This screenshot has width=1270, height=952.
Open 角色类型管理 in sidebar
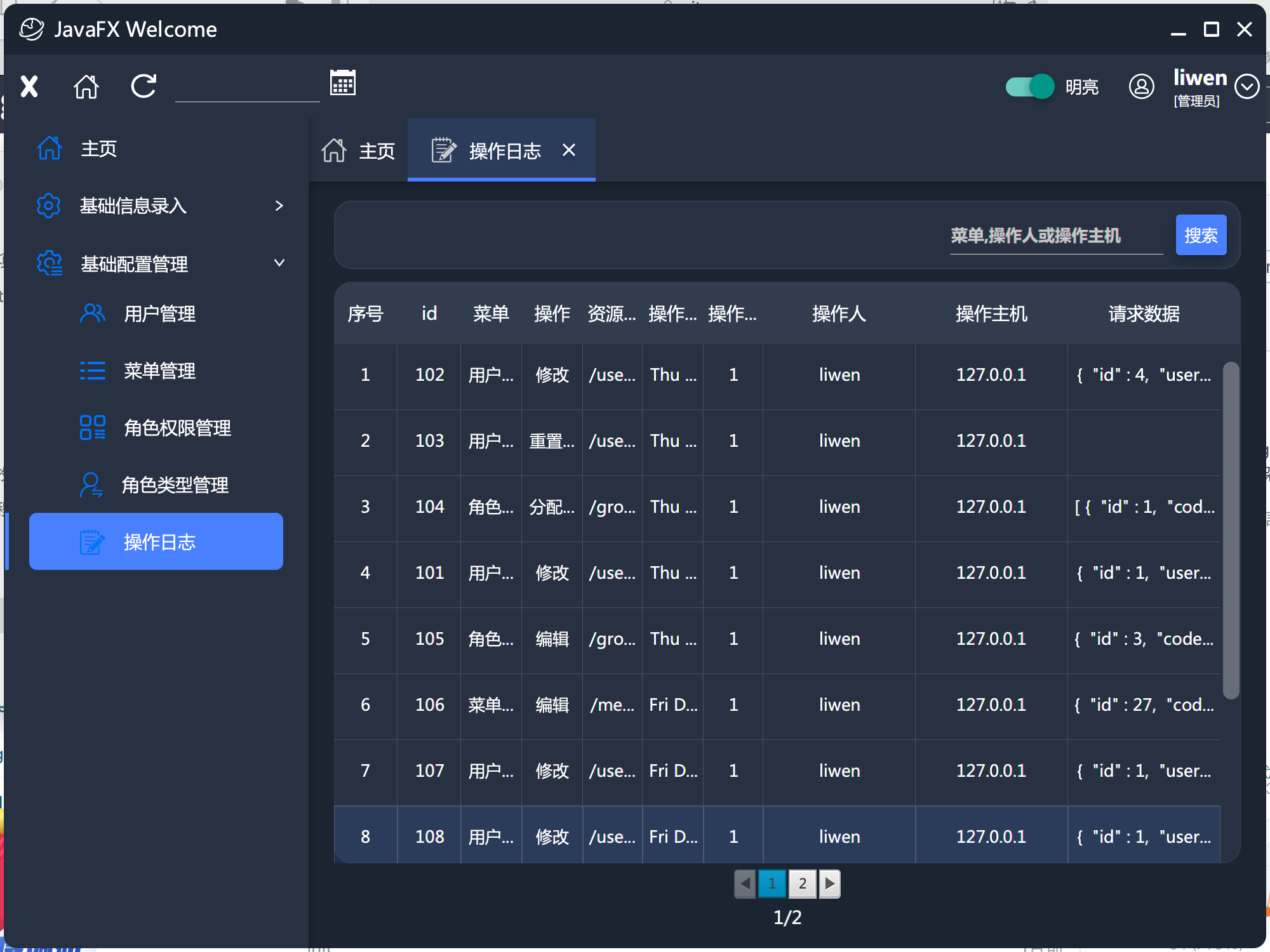point(174,485)
